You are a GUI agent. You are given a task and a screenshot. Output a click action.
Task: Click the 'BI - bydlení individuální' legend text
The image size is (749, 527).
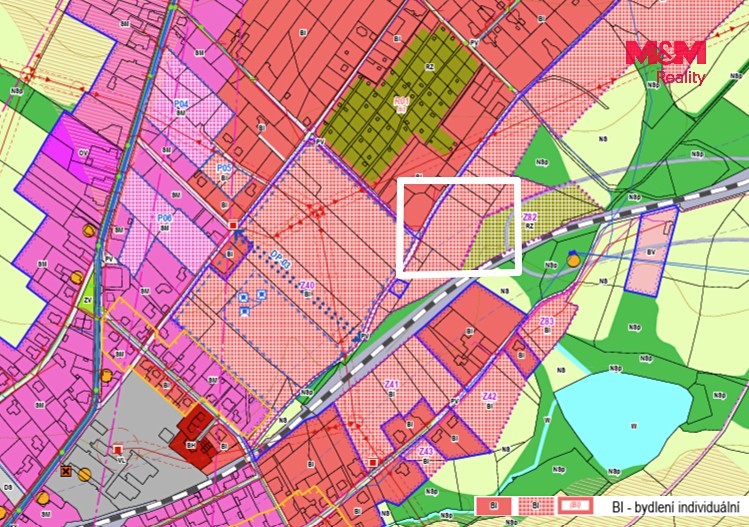tap(675, 506)
